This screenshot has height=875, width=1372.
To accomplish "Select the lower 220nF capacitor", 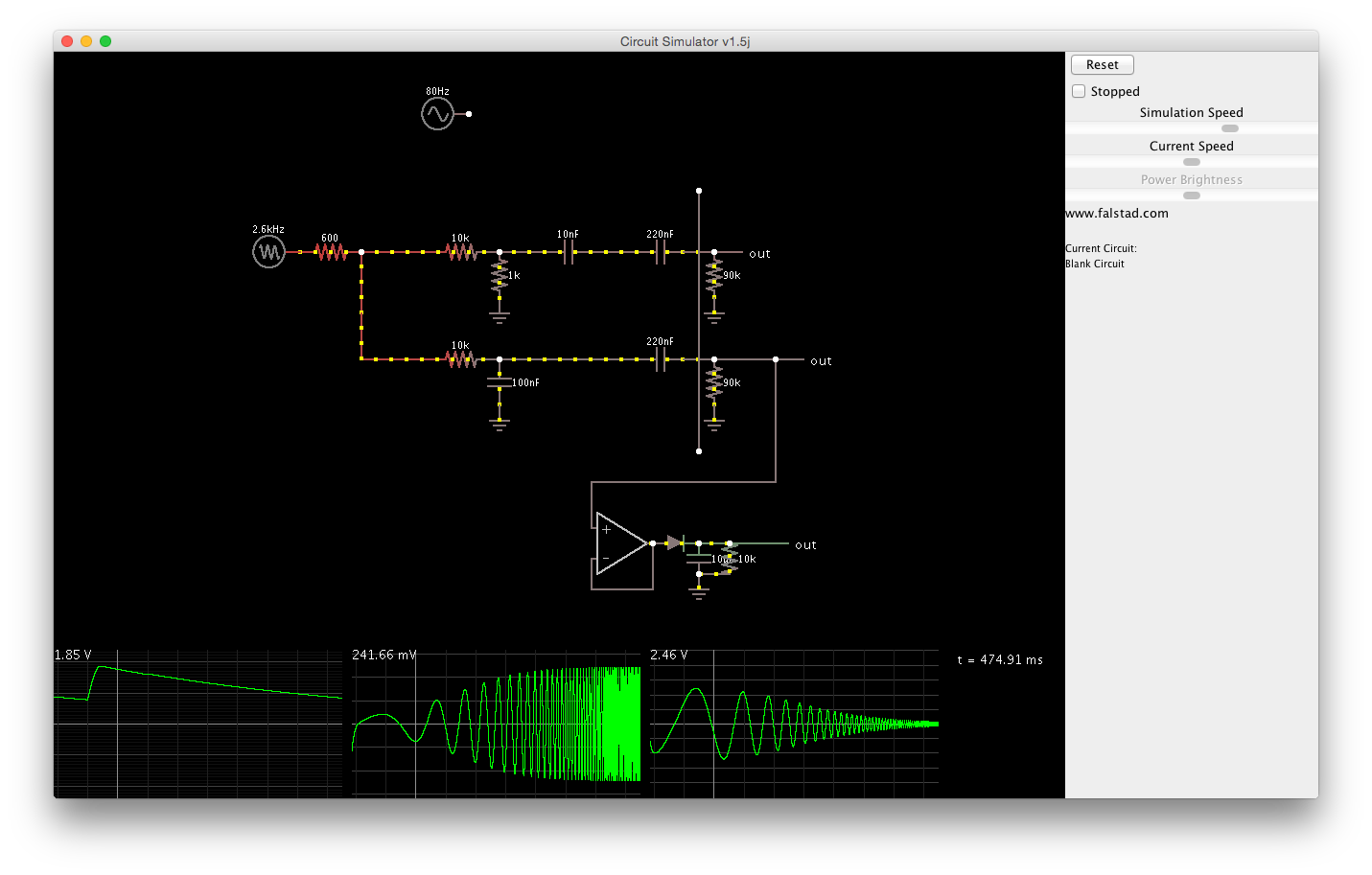I will 660,359.
